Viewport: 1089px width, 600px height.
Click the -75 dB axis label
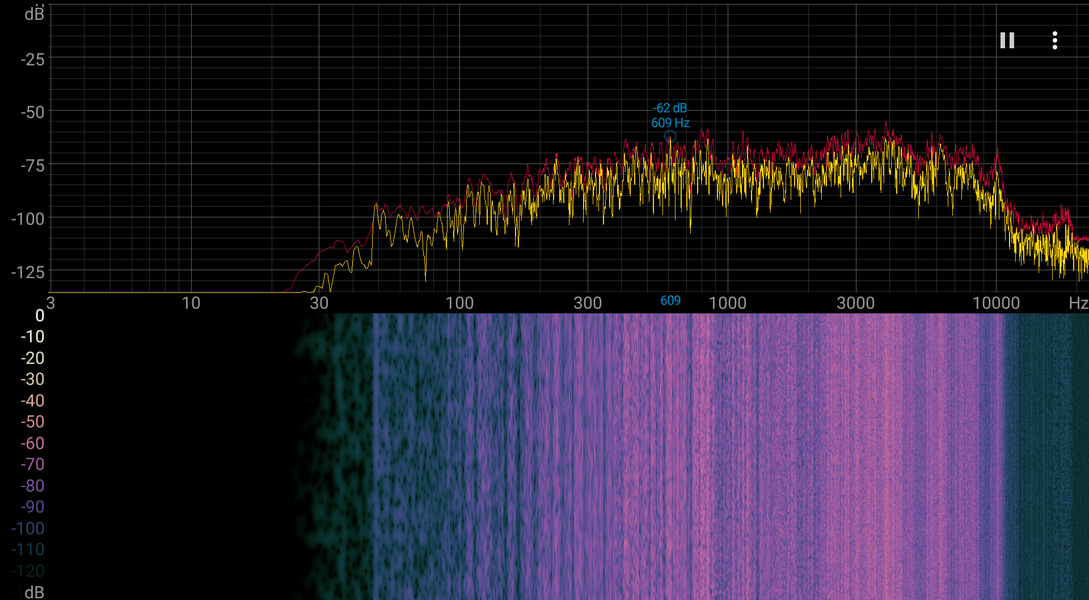33,165
